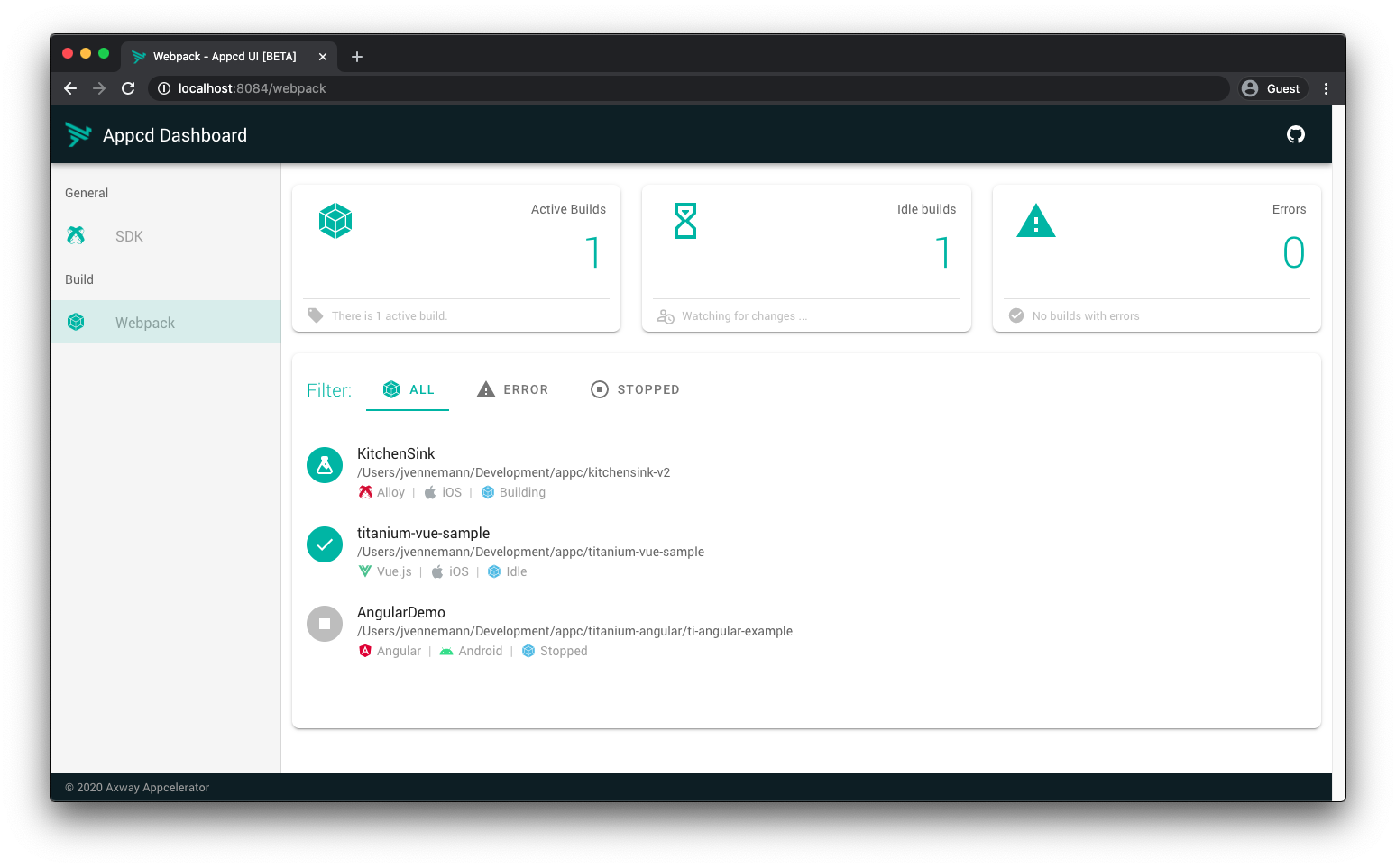Click the titanium-vue-sample project path text
Viewport: 1396px width, 868px height.
point(530,552)
